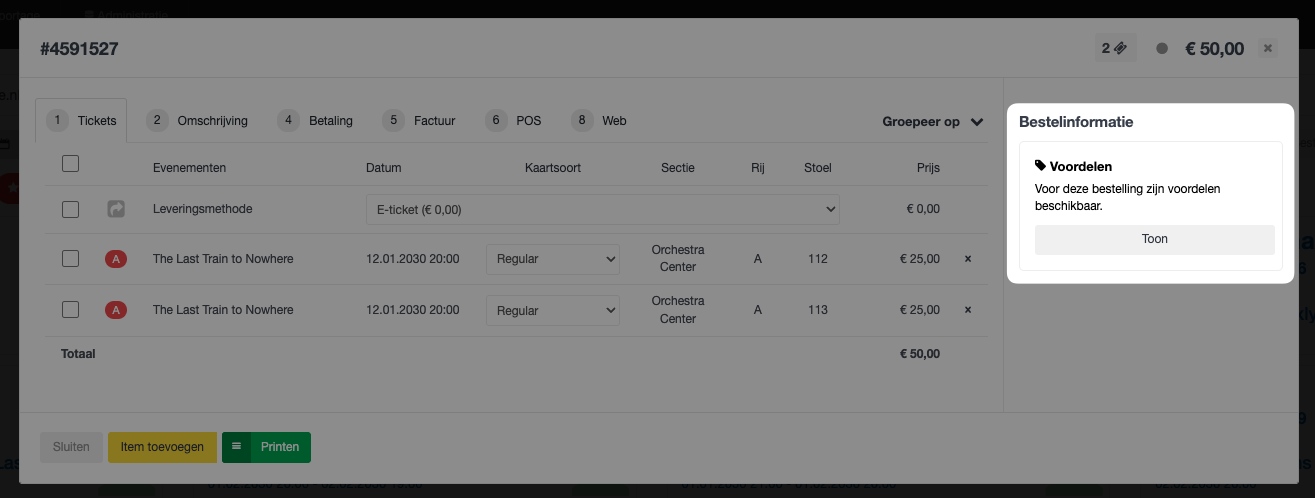
Task: Check the Leveringsmethode row checkbox
Action: 70,209
